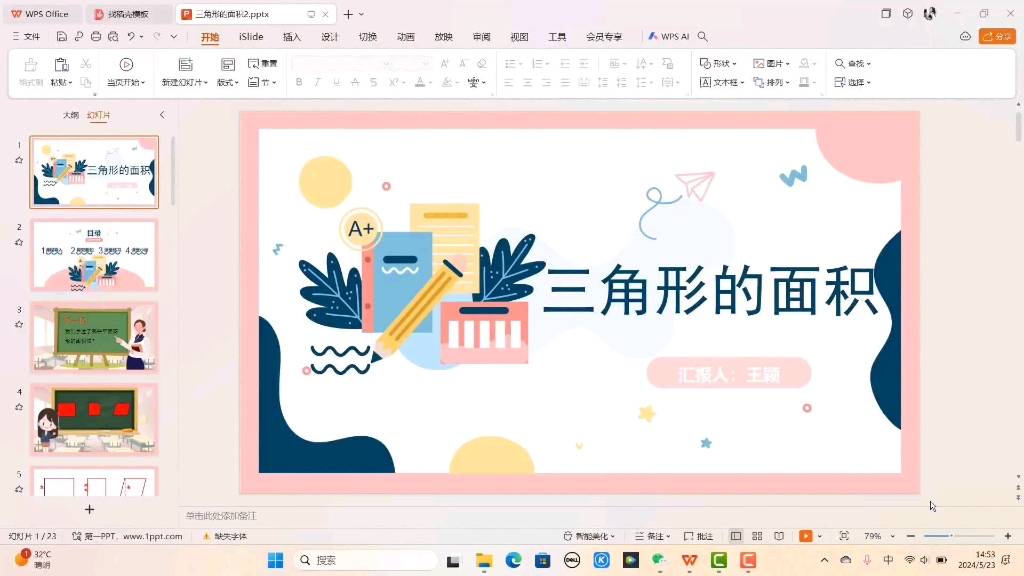Open the 备注 notes dropdown
Screen dimensions: 1024x576
tap(668, 535)
